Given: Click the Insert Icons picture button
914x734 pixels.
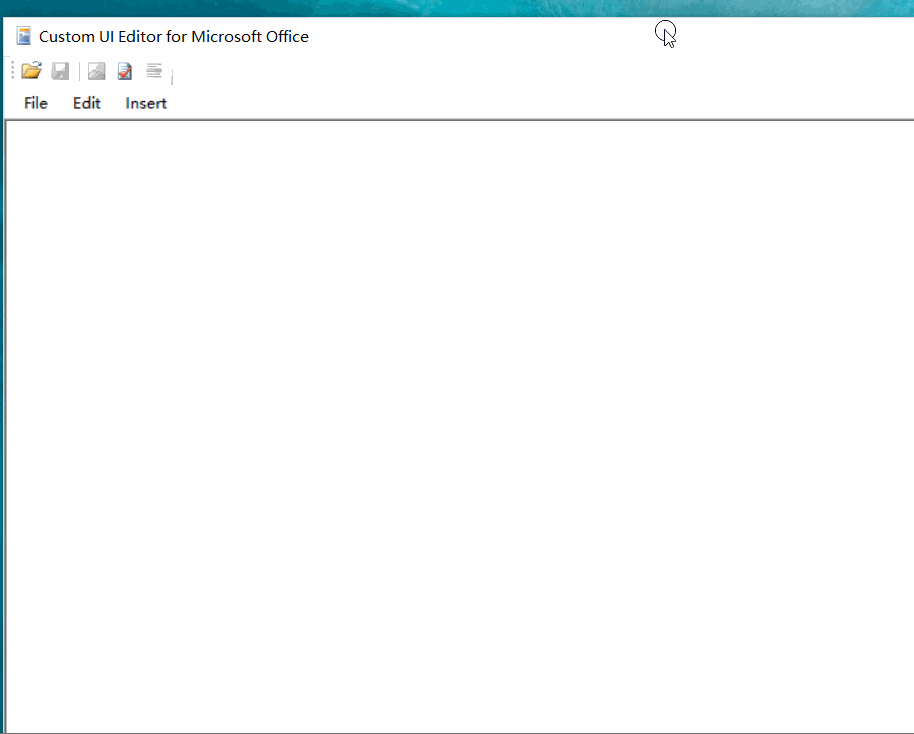Looking at the screenshot, I should click(x=96, y=71).
